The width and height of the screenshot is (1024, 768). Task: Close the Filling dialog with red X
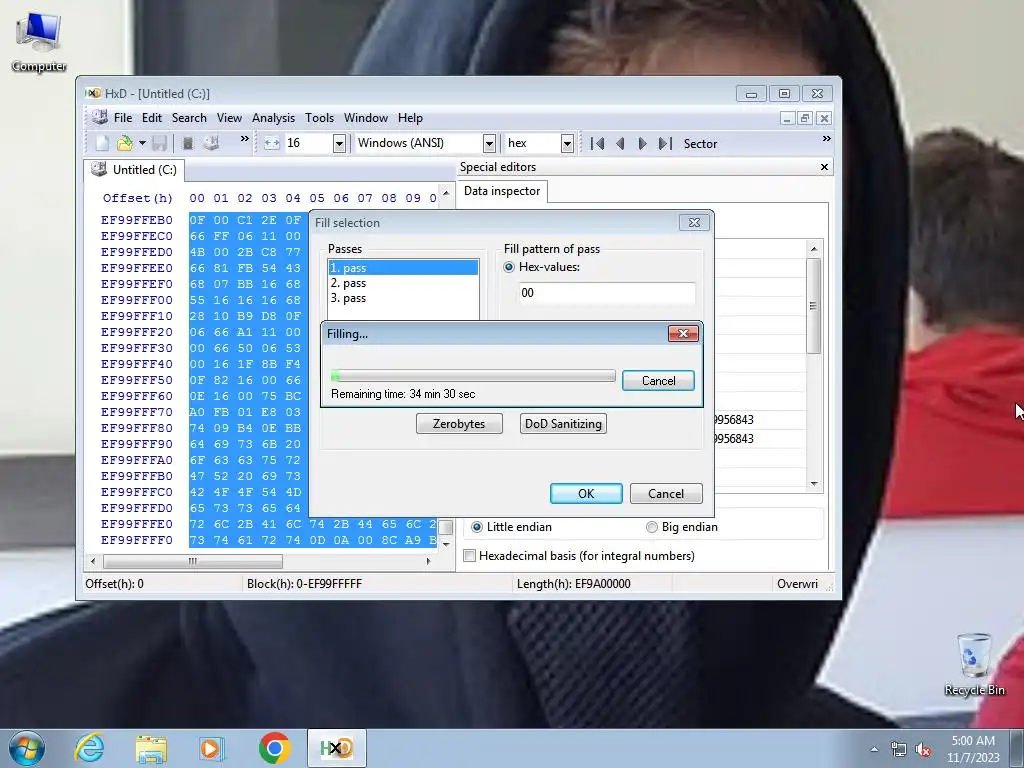[x=683, y=334]
